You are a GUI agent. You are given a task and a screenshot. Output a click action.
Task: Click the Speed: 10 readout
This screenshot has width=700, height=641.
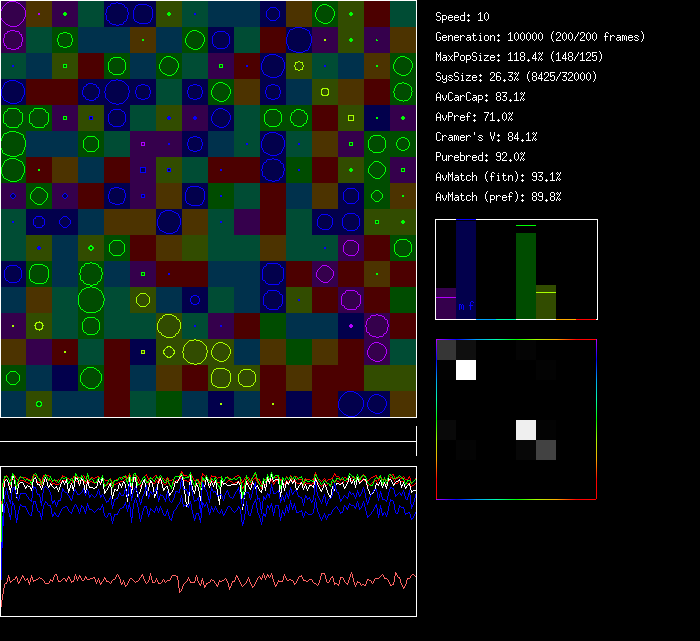click(x=463, y=17)
